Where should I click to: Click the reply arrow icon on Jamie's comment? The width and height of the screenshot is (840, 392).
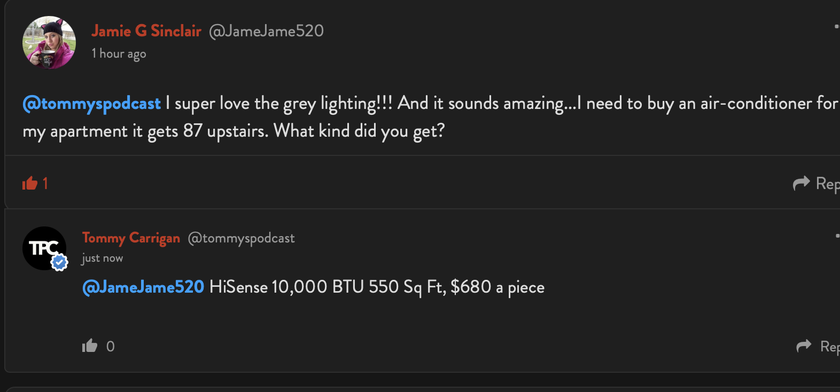pos(801,184)
